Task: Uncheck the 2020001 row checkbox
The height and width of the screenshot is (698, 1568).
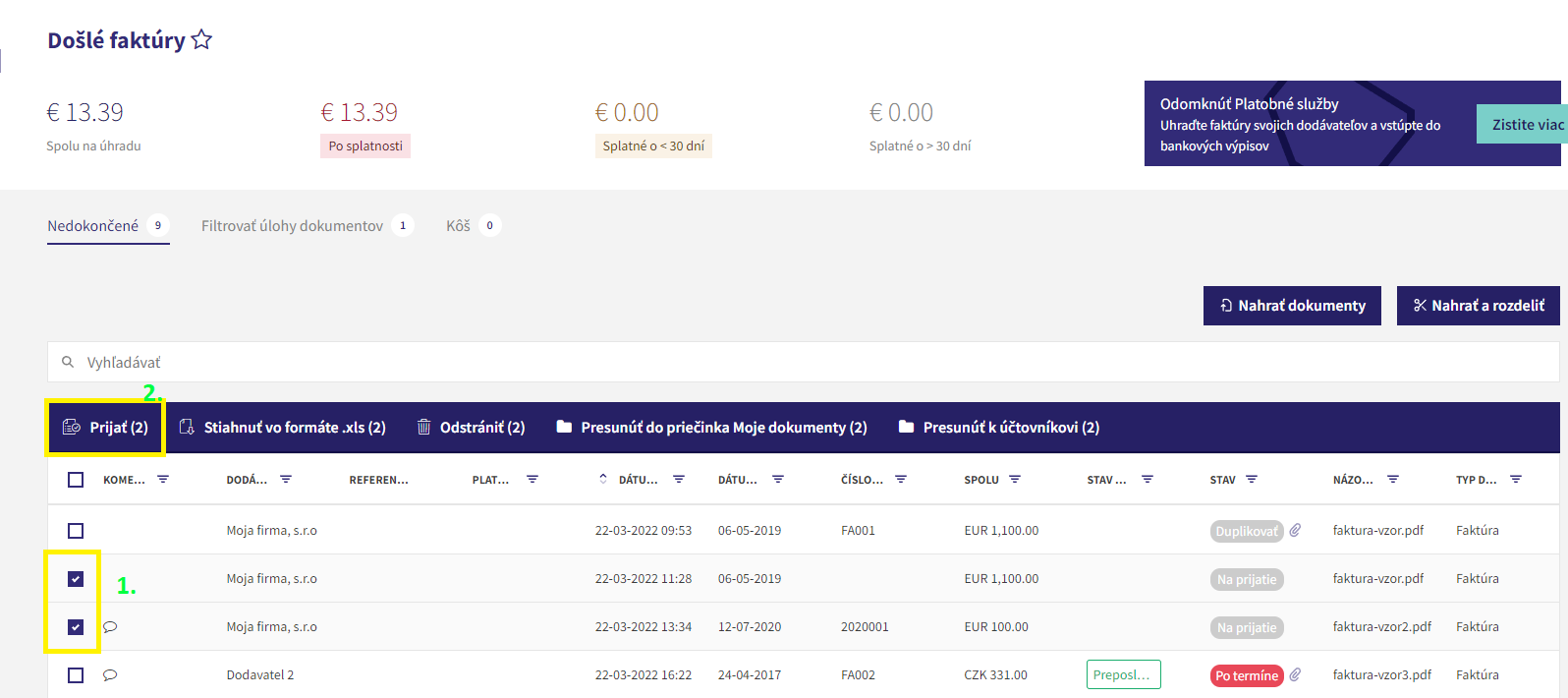Action: coord(76,627)
